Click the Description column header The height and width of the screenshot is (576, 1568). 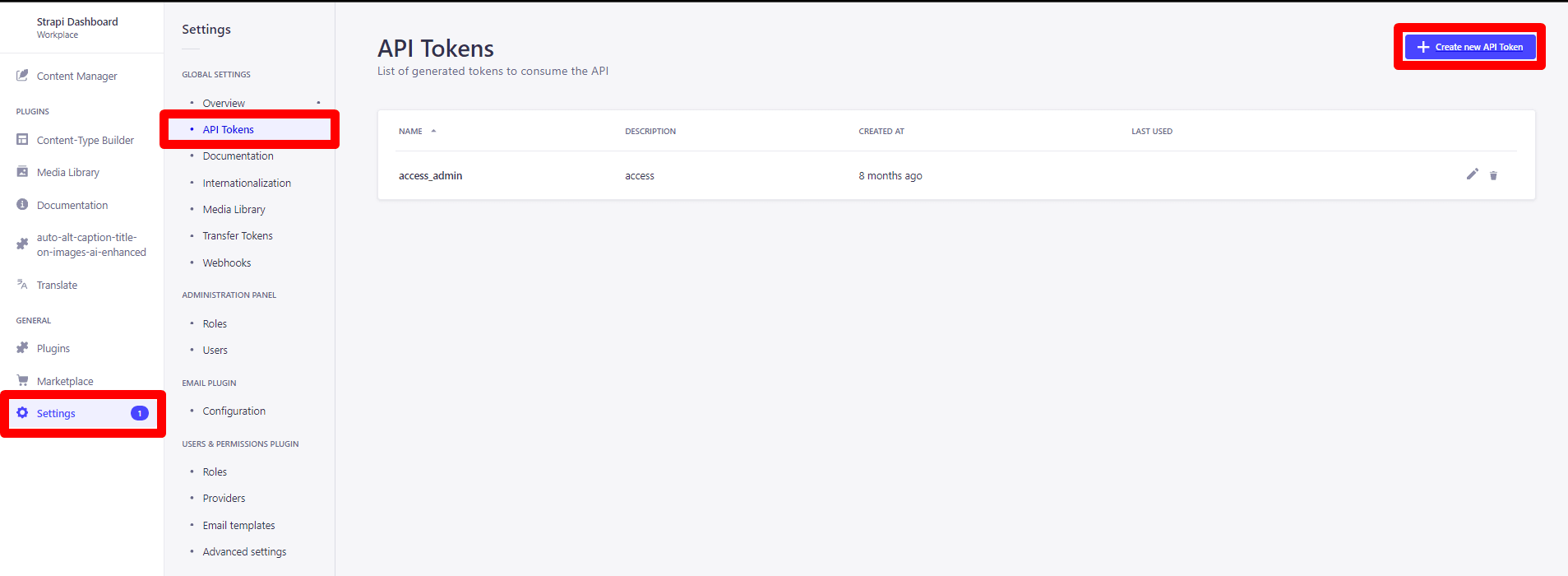pyautogui.click(x=650, y=131)
